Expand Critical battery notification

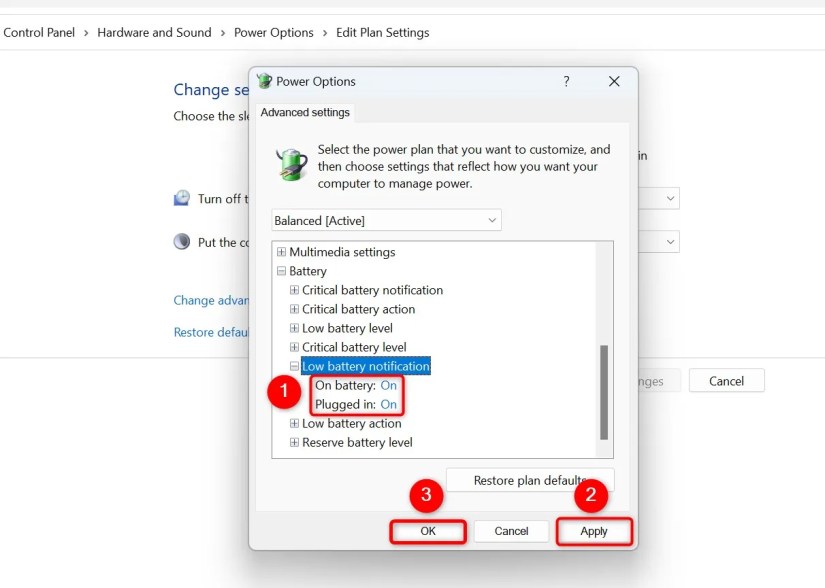pos(294,290)
